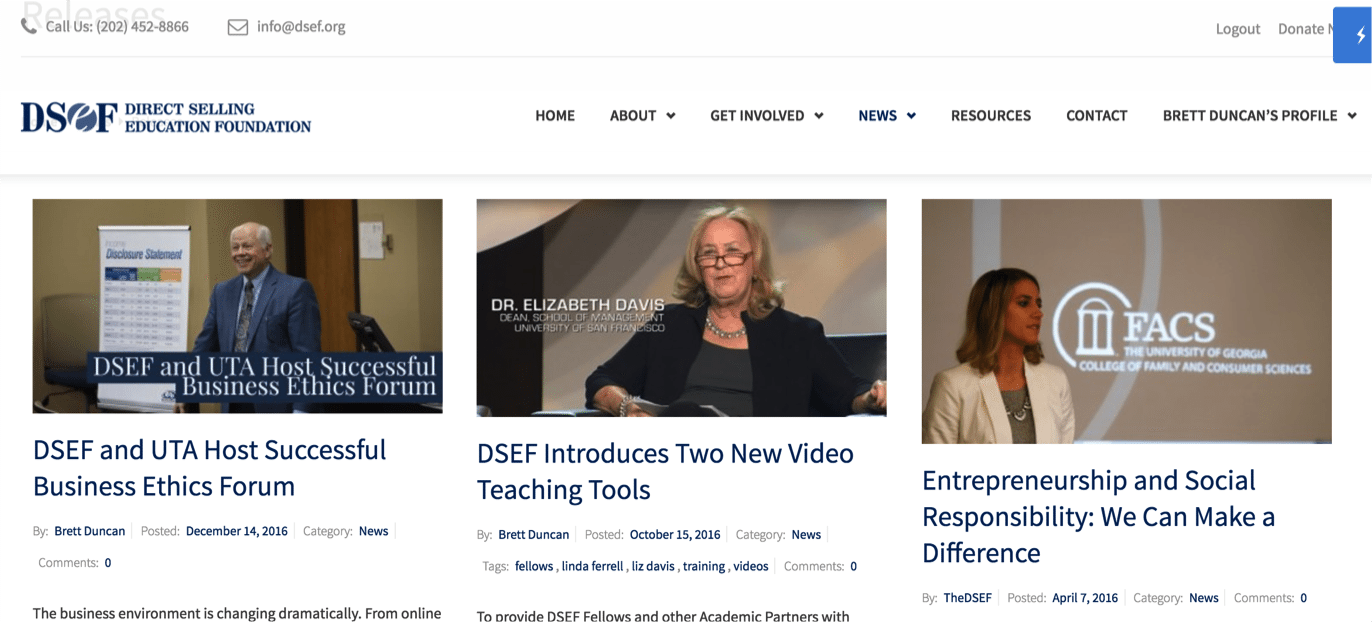
Task: Click comments count on Video Teaching Tools post
Action: (x=853, y=566)
